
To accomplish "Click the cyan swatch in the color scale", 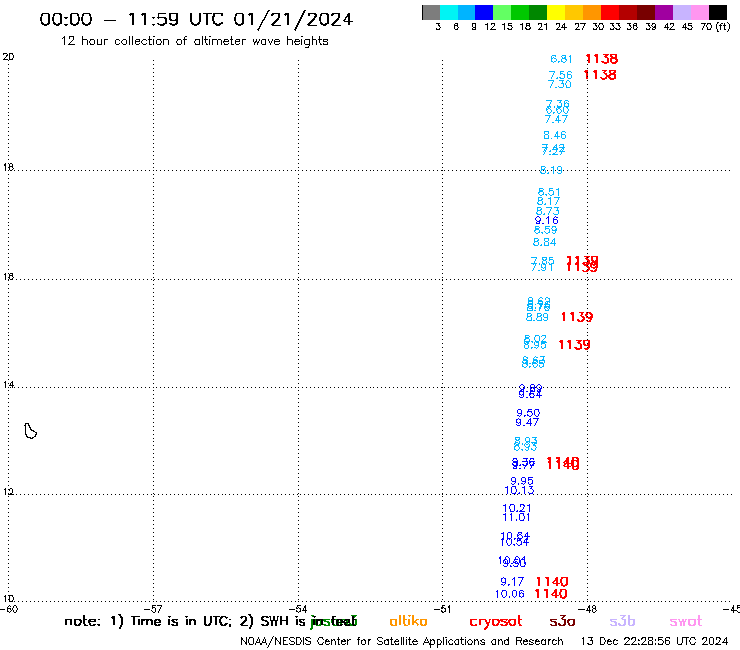I will pyautogui.click(x=449, y=12).
